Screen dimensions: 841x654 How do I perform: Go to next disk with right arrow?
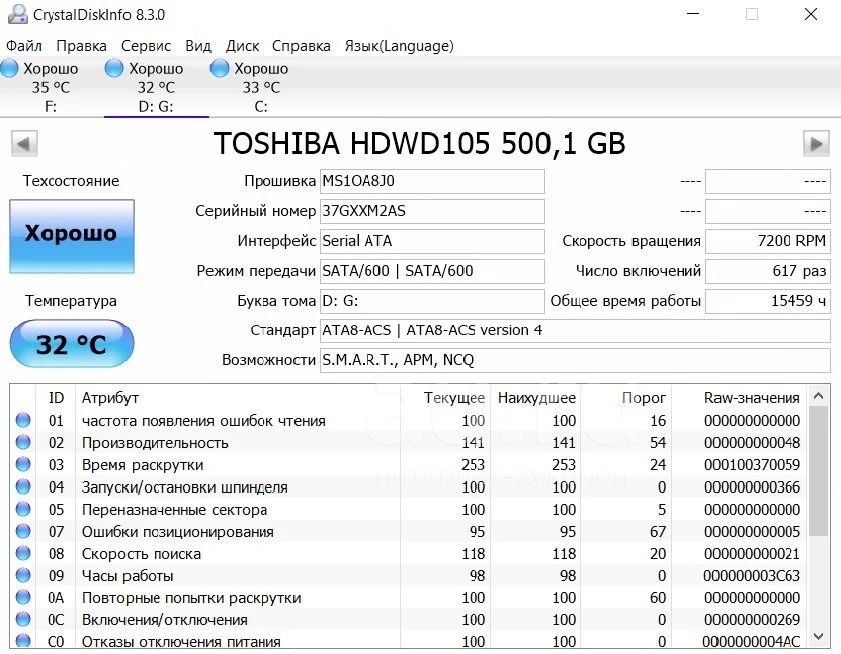point(816,144)
